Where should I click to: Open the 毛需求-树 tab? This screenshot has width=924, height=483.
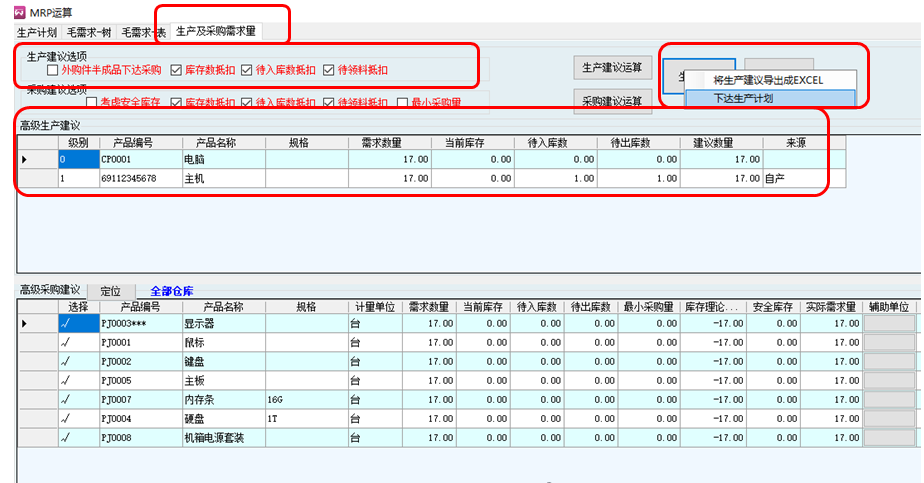[x=88, y=32]
